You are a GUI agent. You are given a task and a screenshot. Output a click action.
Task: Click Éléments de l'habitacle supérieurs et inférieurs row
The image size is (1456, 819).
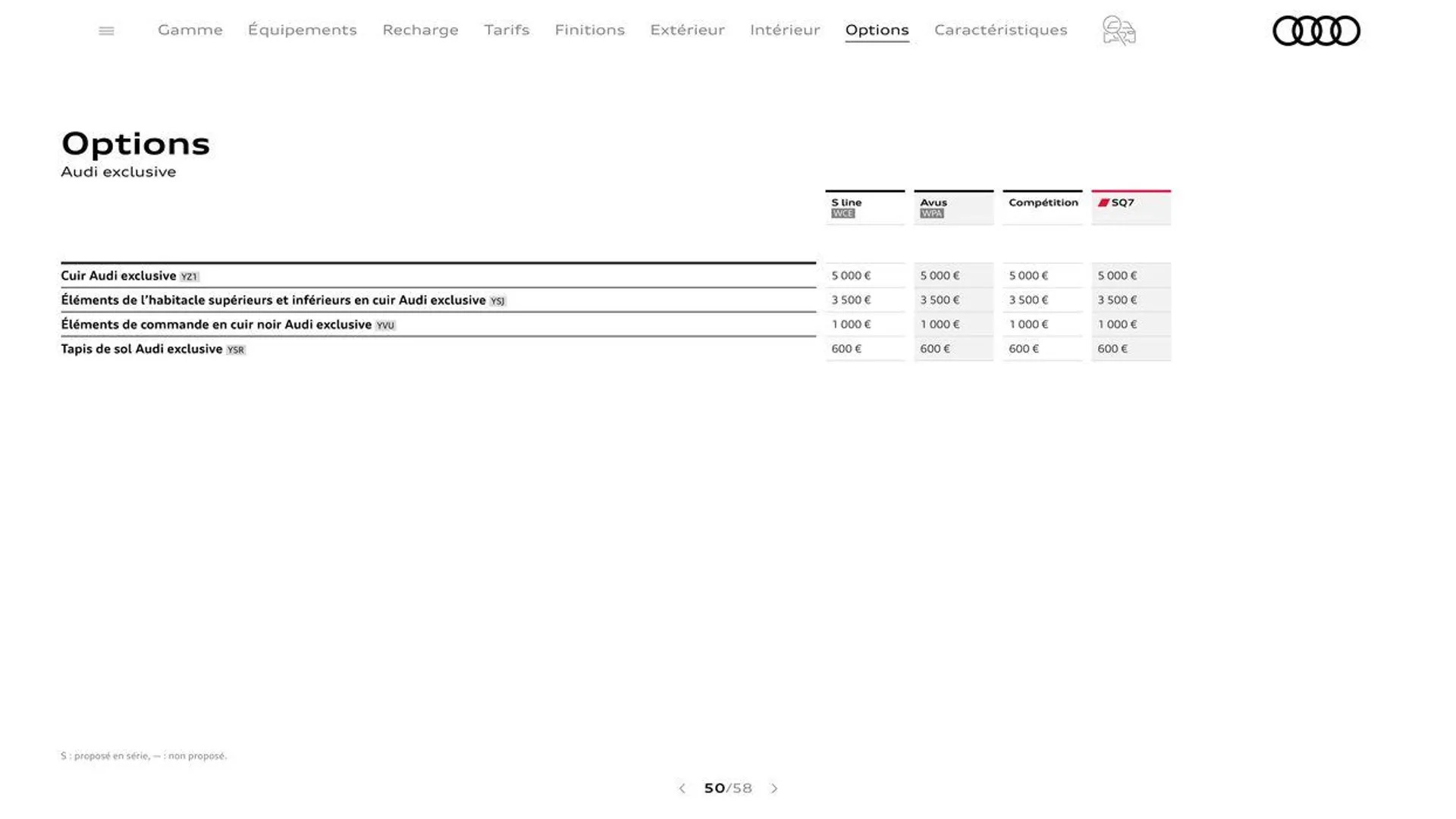[x=438, y=300]
